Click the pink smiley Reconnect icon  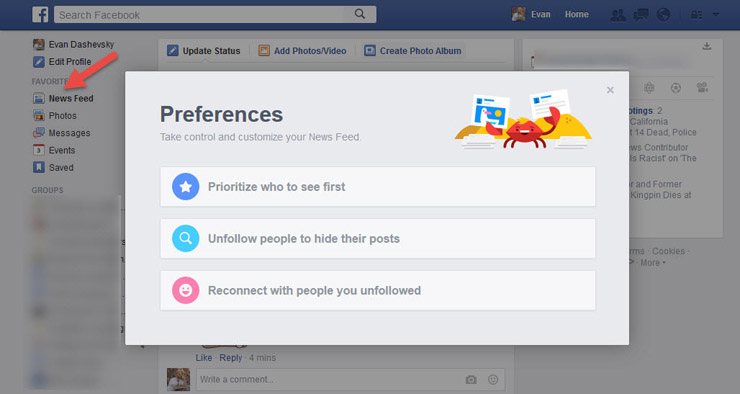185,290
